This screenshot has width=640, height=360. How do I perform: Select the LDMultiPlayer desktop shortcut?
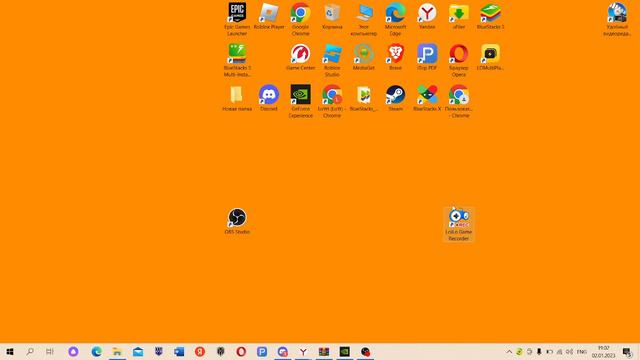491,57
